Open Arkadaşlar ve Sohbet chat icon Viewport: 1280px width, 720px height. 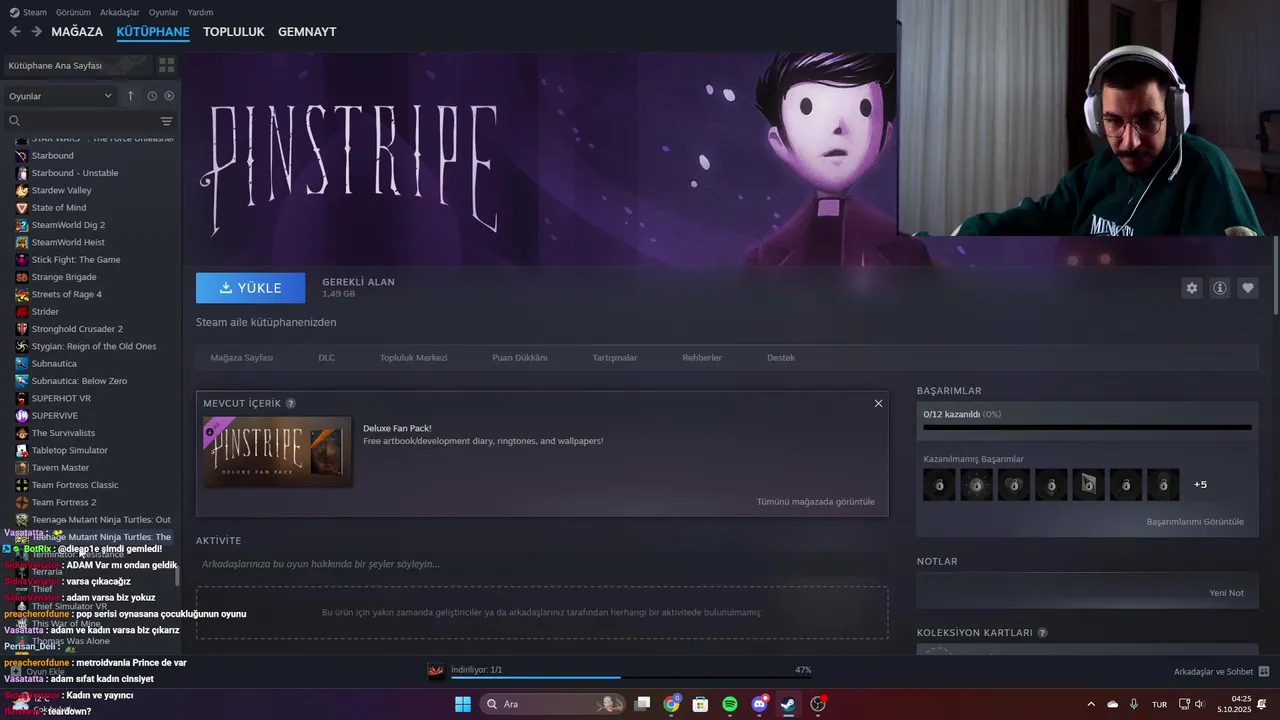pyautogui.click(x=1263, y=672)
